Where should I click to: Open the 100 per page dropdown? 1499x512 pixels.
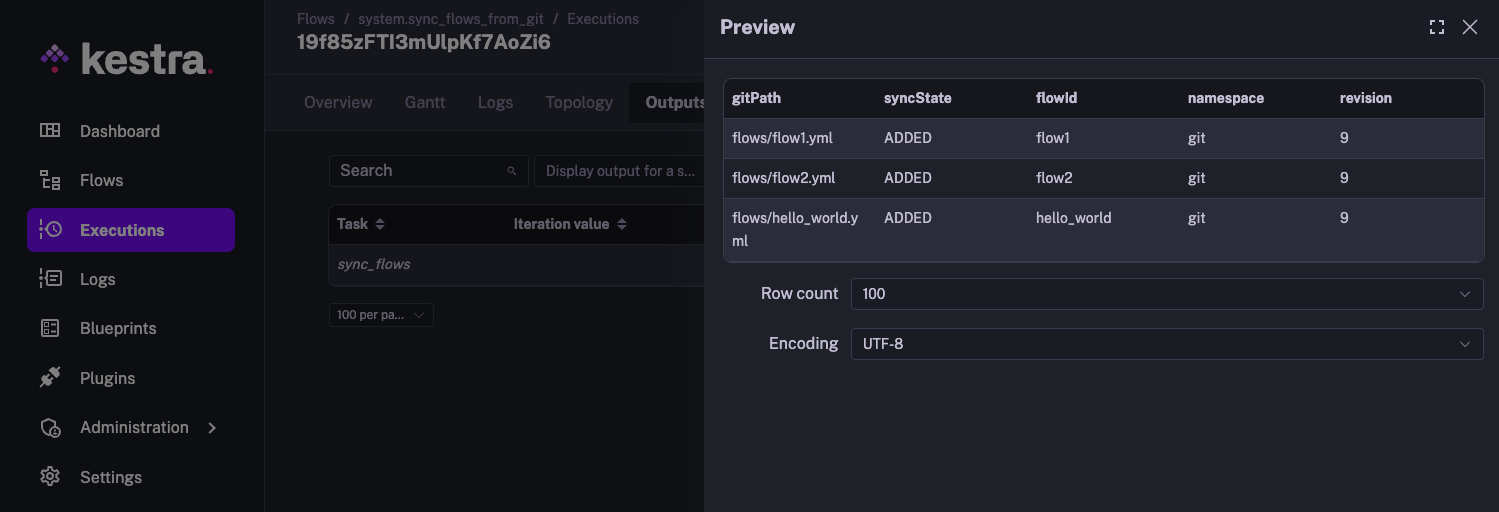(381, 315)
